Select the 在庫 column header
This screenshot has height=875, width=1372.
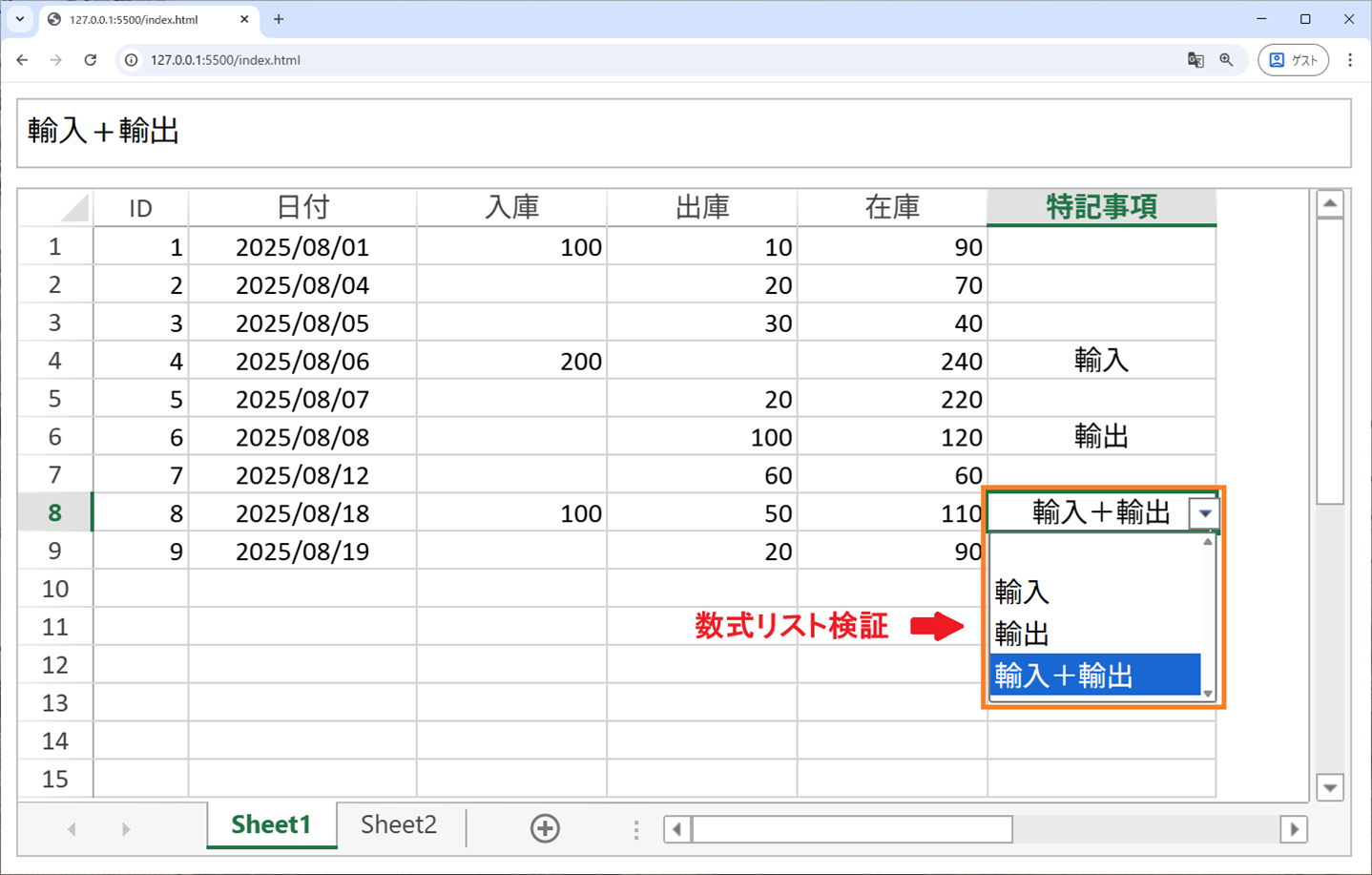coord(892,207)
